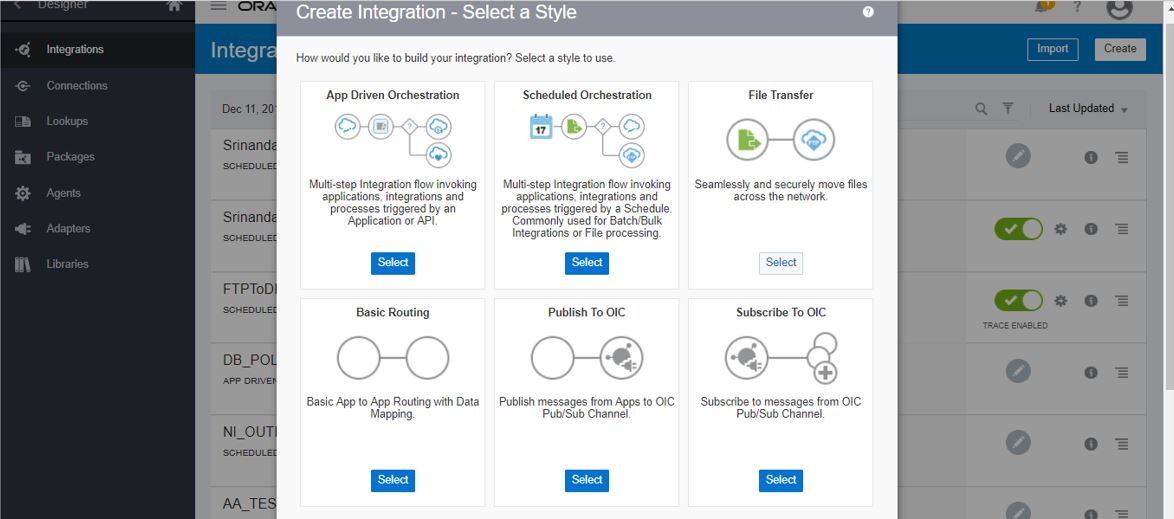Click the search magnifier above integration list
Image resolution: width=1174 pixels, height=519 pixels.
[x=981, y=109]
